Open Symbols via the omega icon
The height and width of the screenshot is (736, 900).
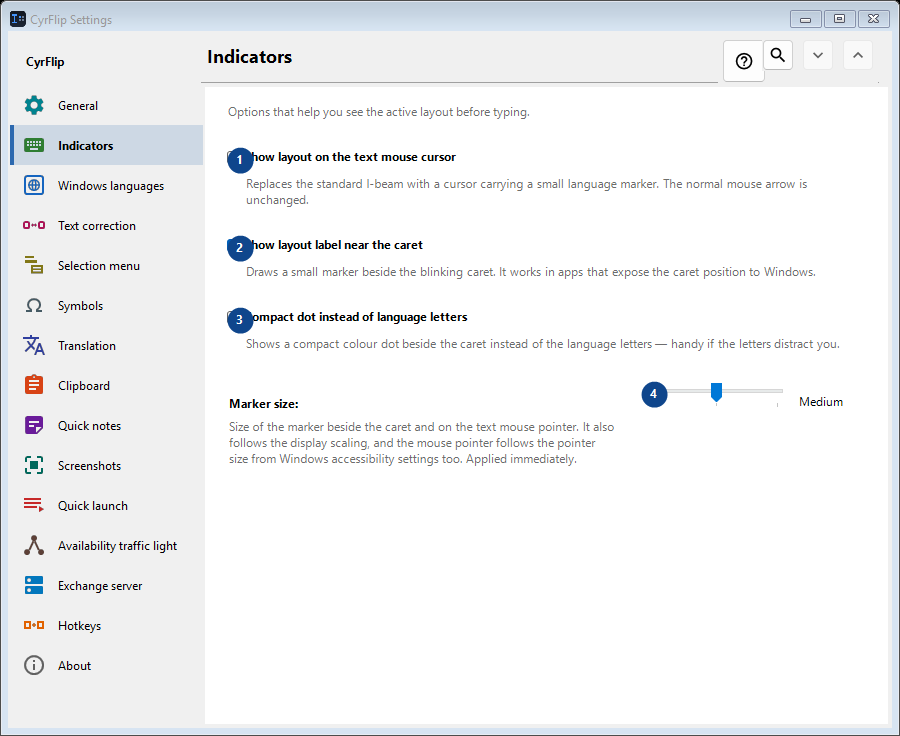[x=34, y=305]
